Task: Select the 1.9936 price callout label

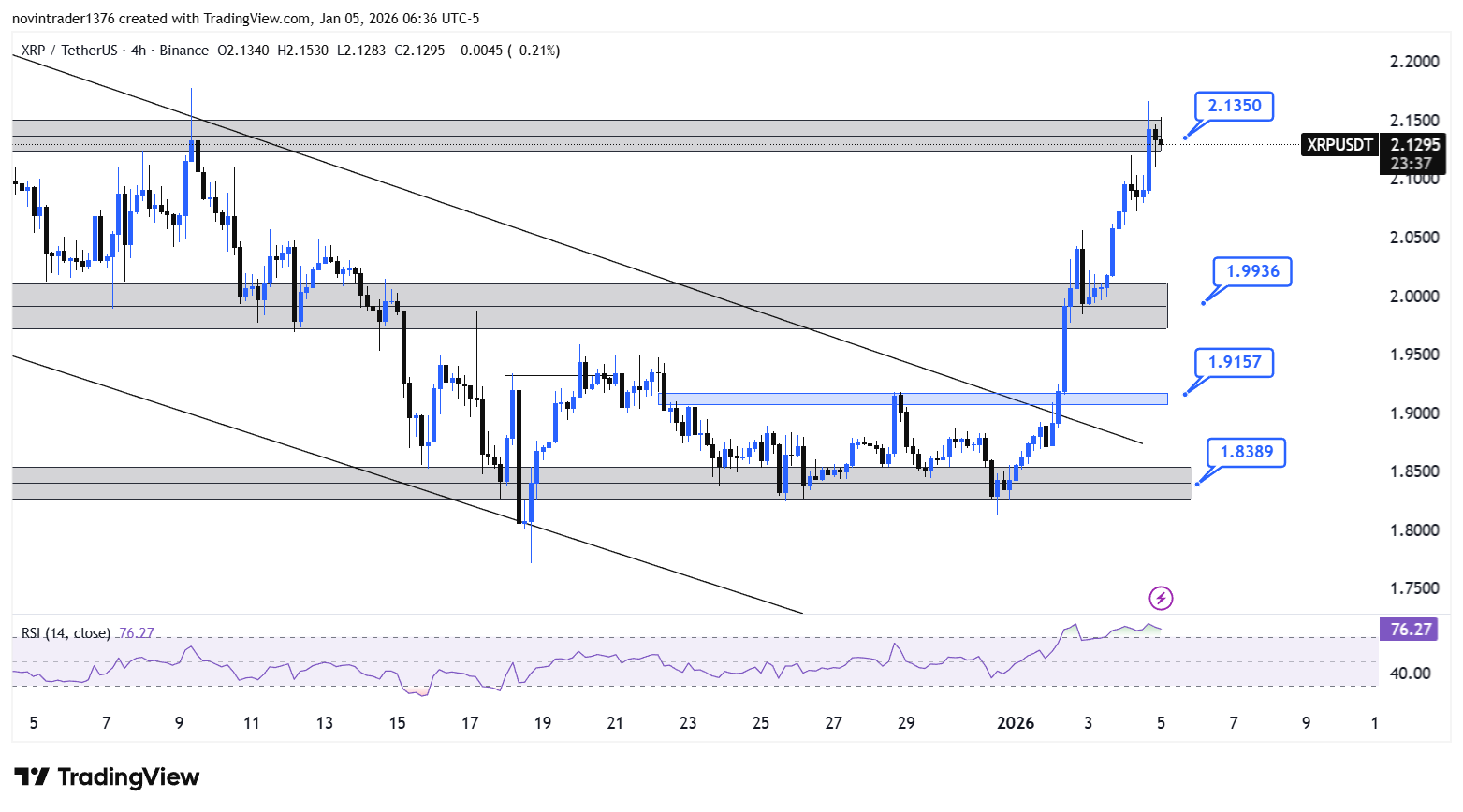Action: (x=1251, y=271)
